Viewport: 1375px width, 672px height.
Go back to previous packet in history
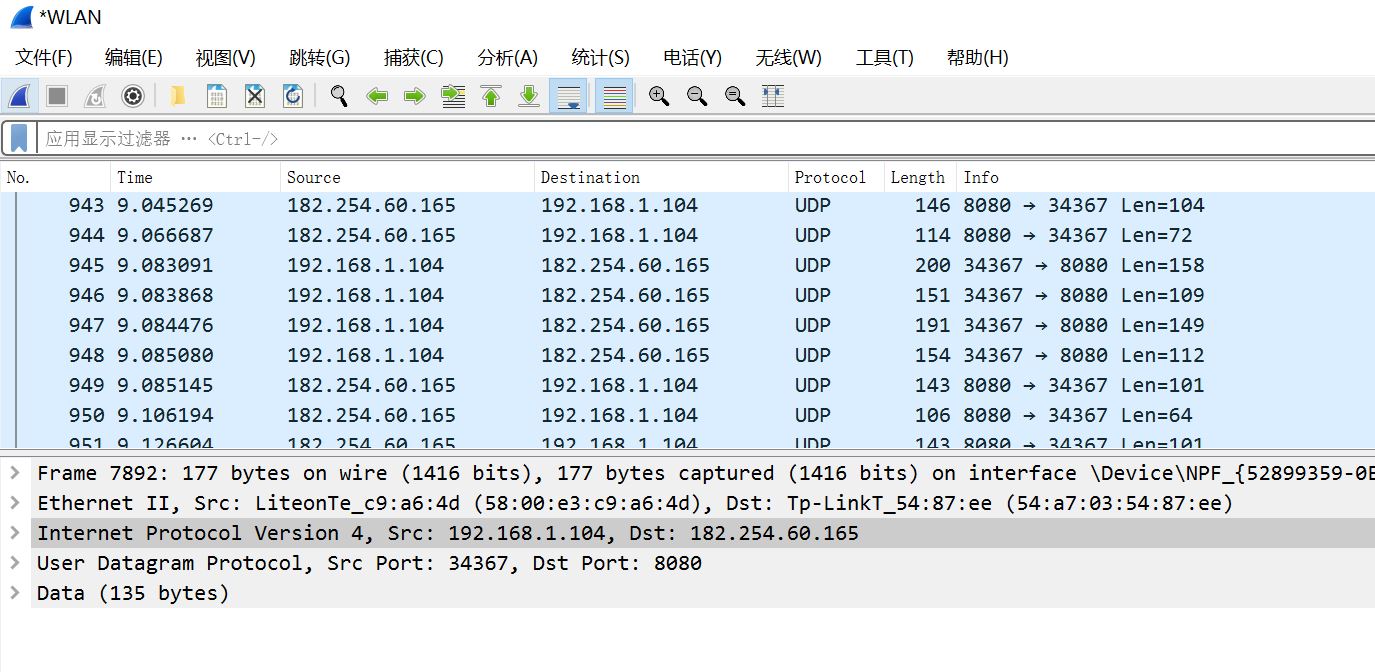[x=377, y=96]
